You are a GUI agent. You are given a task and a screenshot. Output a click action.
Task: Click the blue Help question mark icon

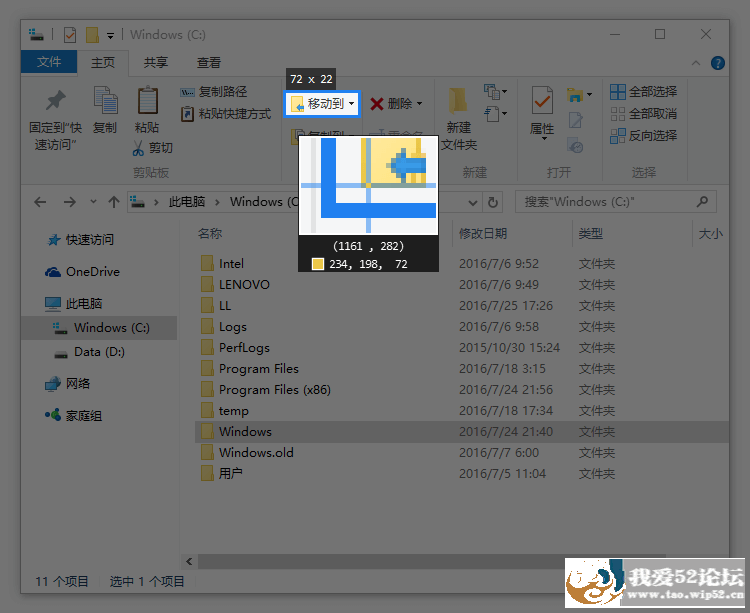tap(717, 63)
